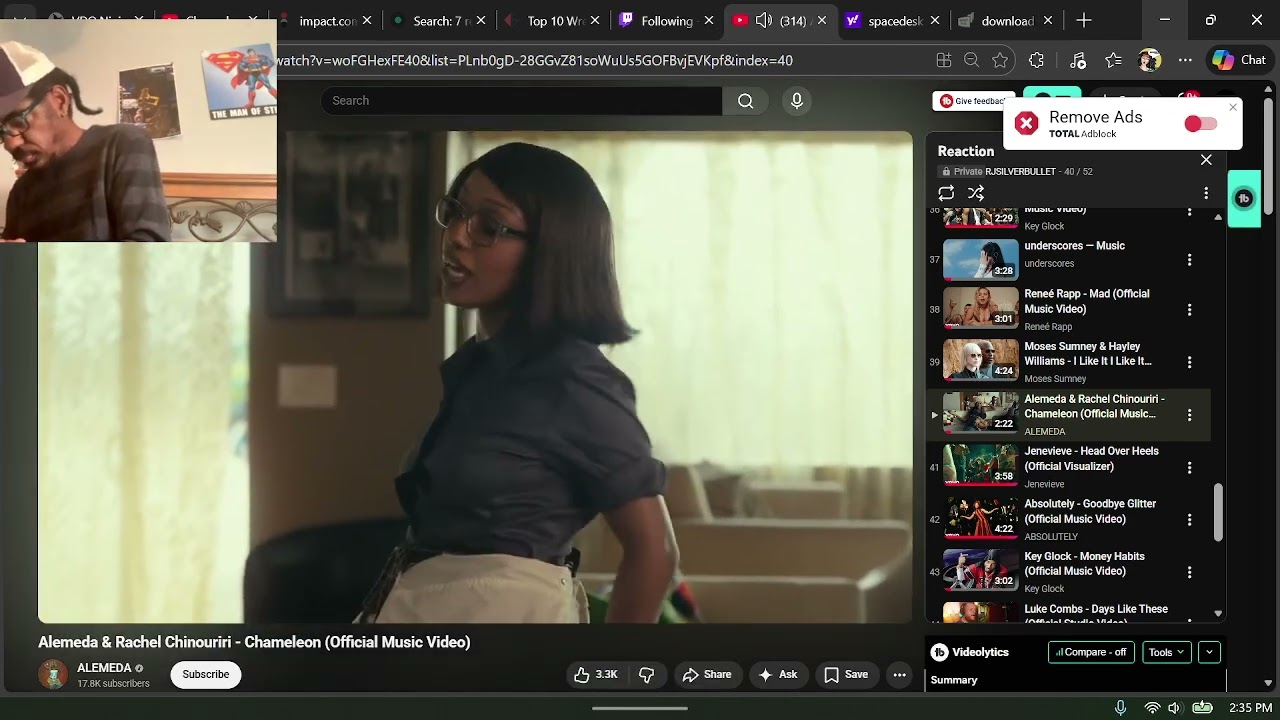Subscribe to the ALEMEDA channel

[x=206, y=675]
